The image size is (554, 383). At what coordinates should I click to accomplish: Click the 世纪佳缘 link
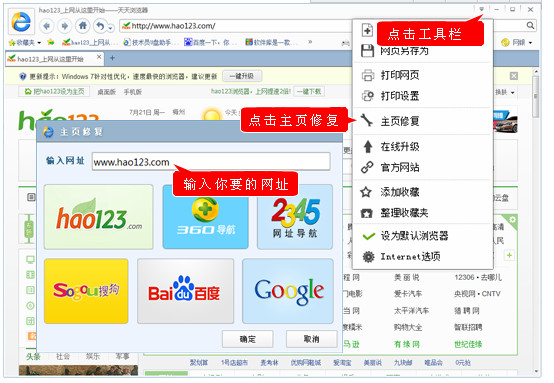468,344
